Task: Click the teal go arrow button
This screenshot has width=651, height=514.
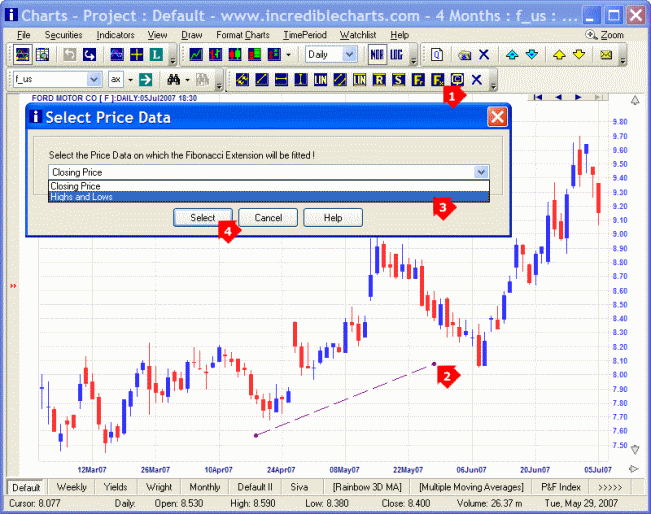Action: tap(145, 79)
